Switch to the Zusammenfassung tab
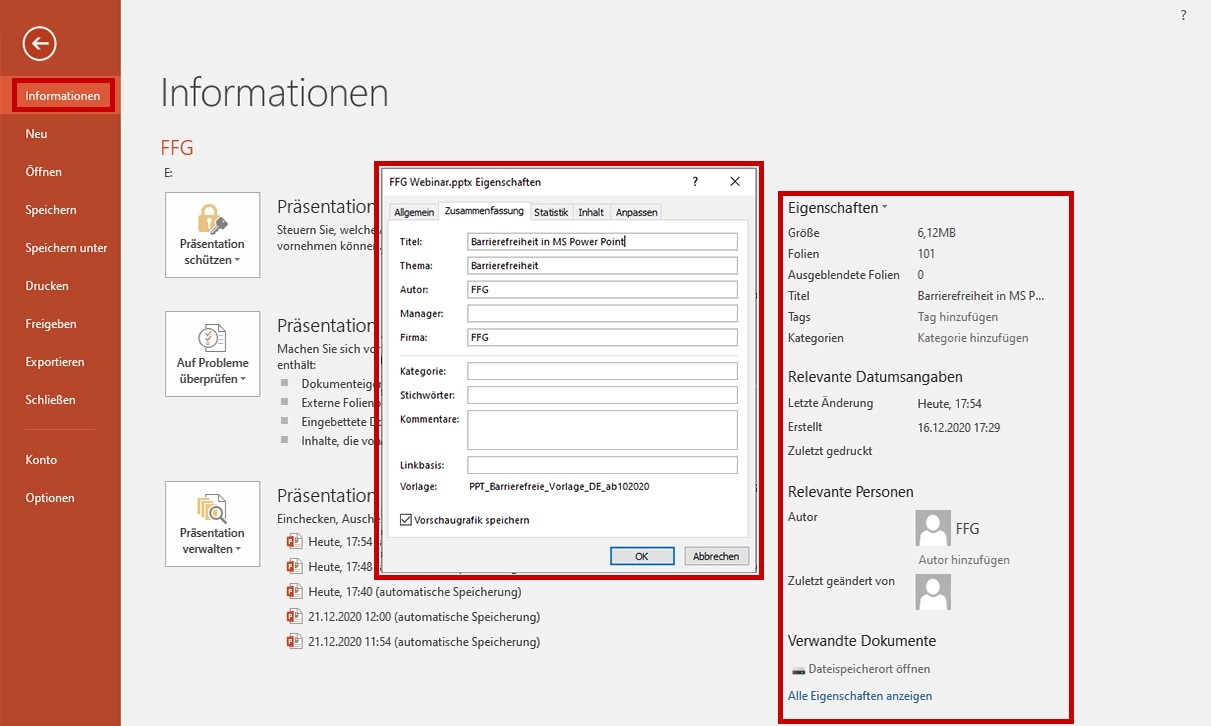The image size is (1211, 726). point(484,211)
